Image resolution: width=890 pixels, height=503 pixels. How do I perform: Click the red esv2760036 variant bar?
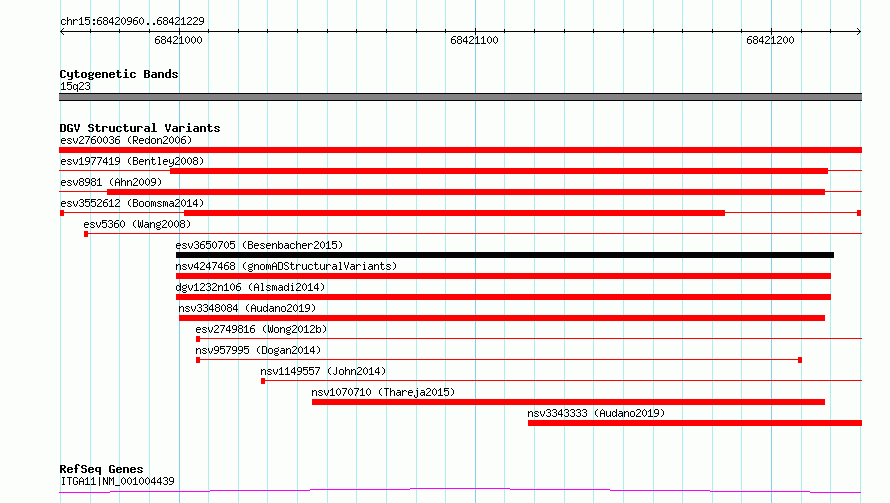tap(460, 150)
